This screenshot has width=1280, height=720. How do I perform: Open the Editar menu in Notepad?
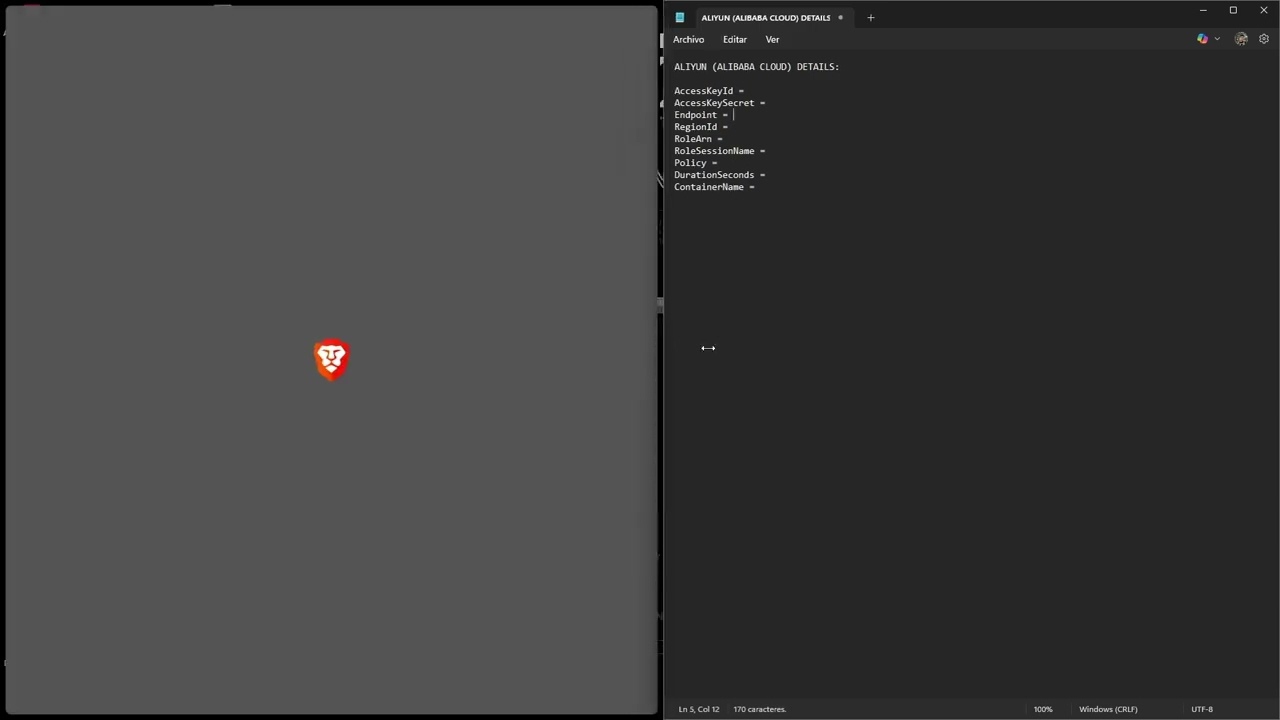[735, 39]
